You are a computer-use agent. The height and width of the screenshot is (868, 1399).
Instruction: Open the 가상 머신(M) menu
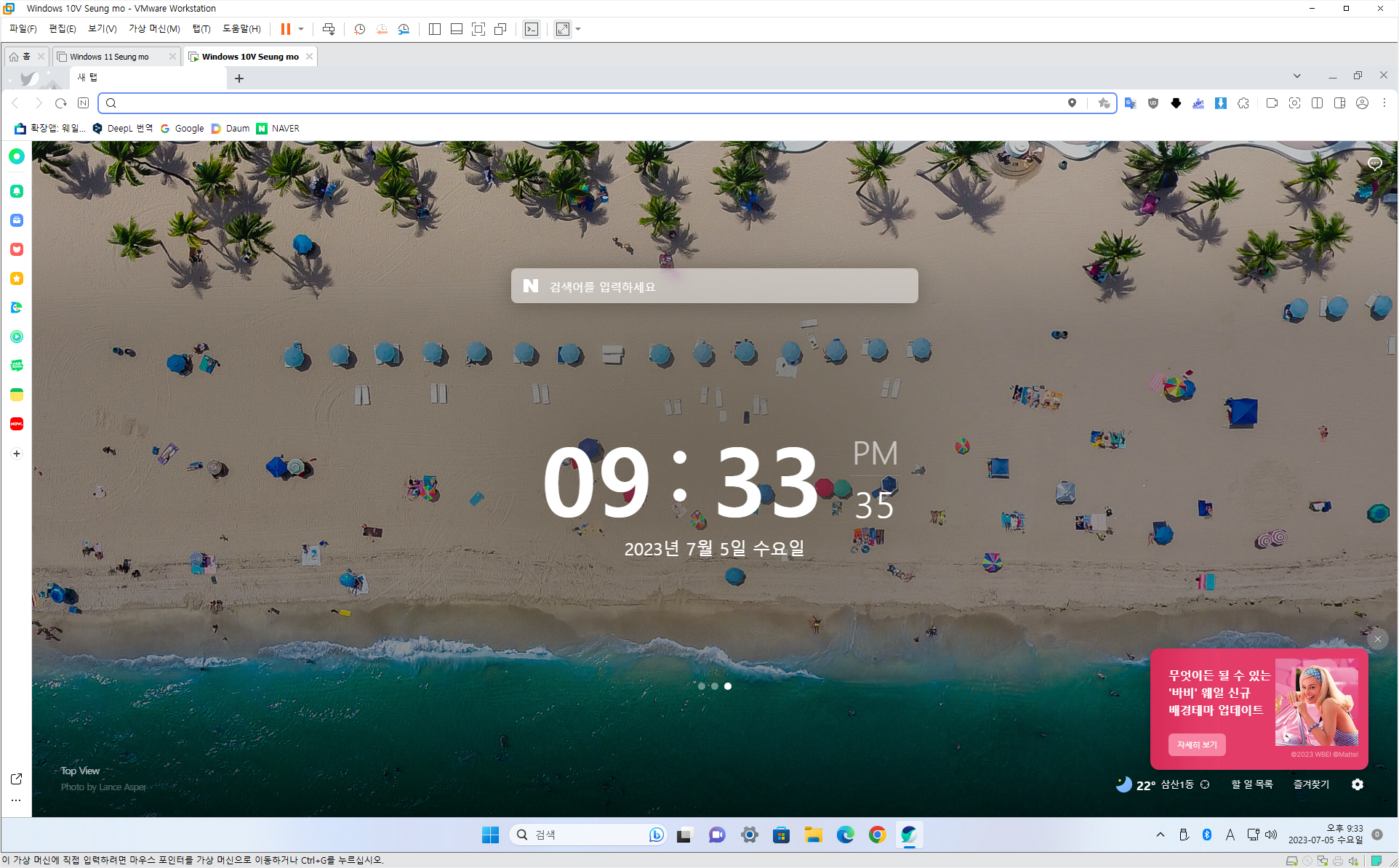coord(154,29)
